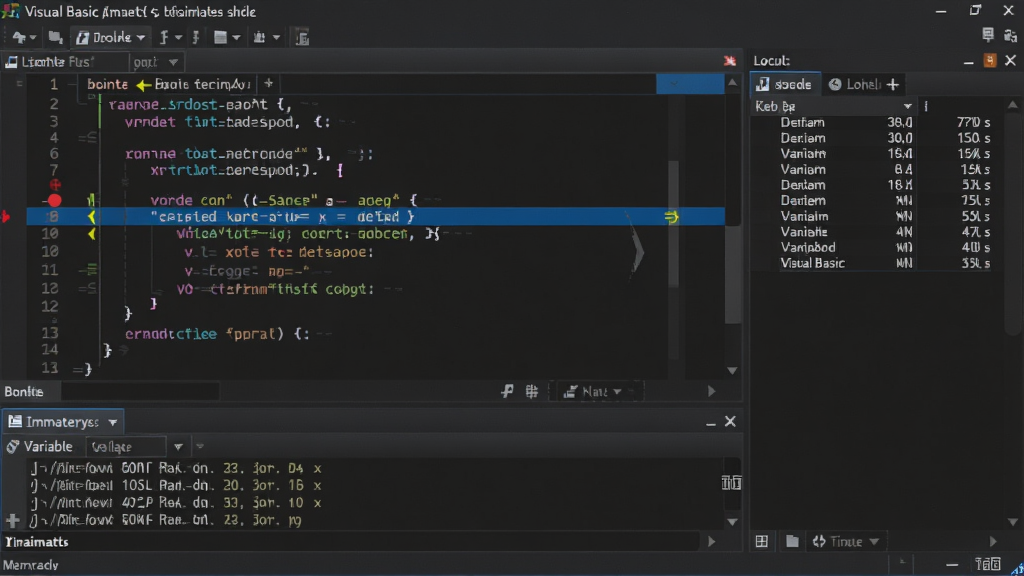Collapse the code block at line 4
Screen dimensions: 1024x576
tap(88, 138)
